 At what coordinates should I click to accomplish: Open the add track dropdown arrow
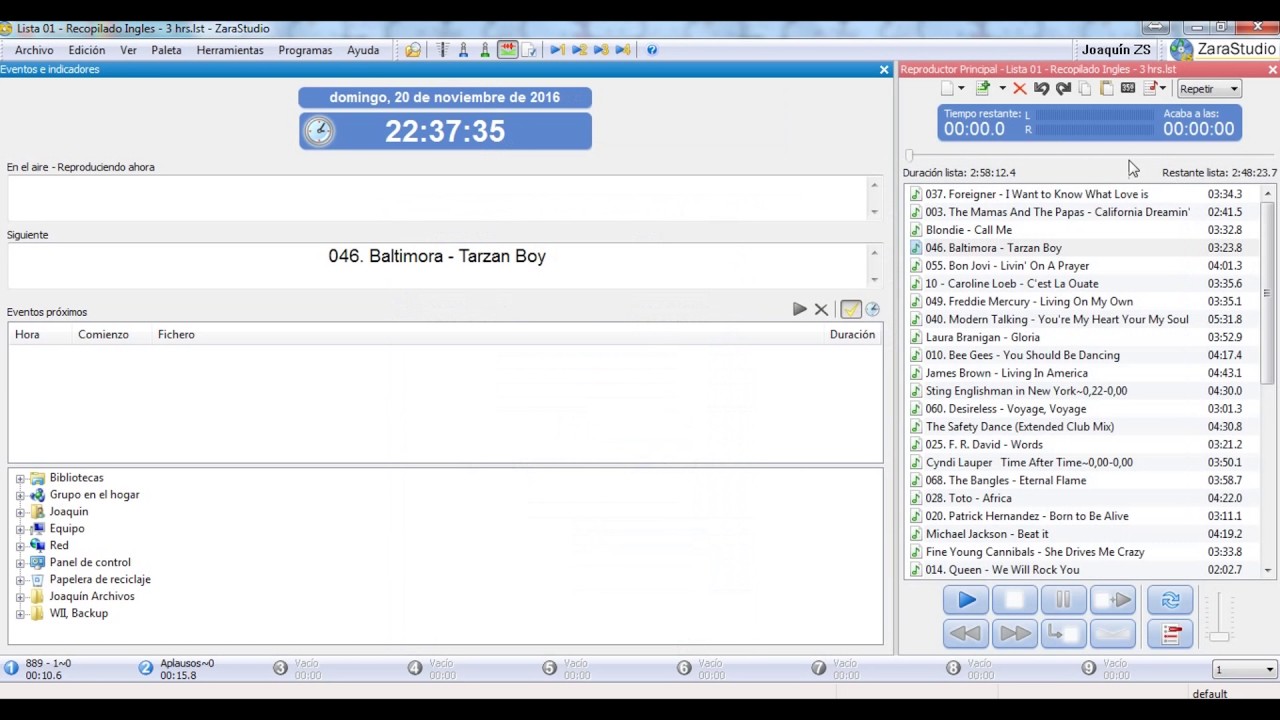(1003, 89)
